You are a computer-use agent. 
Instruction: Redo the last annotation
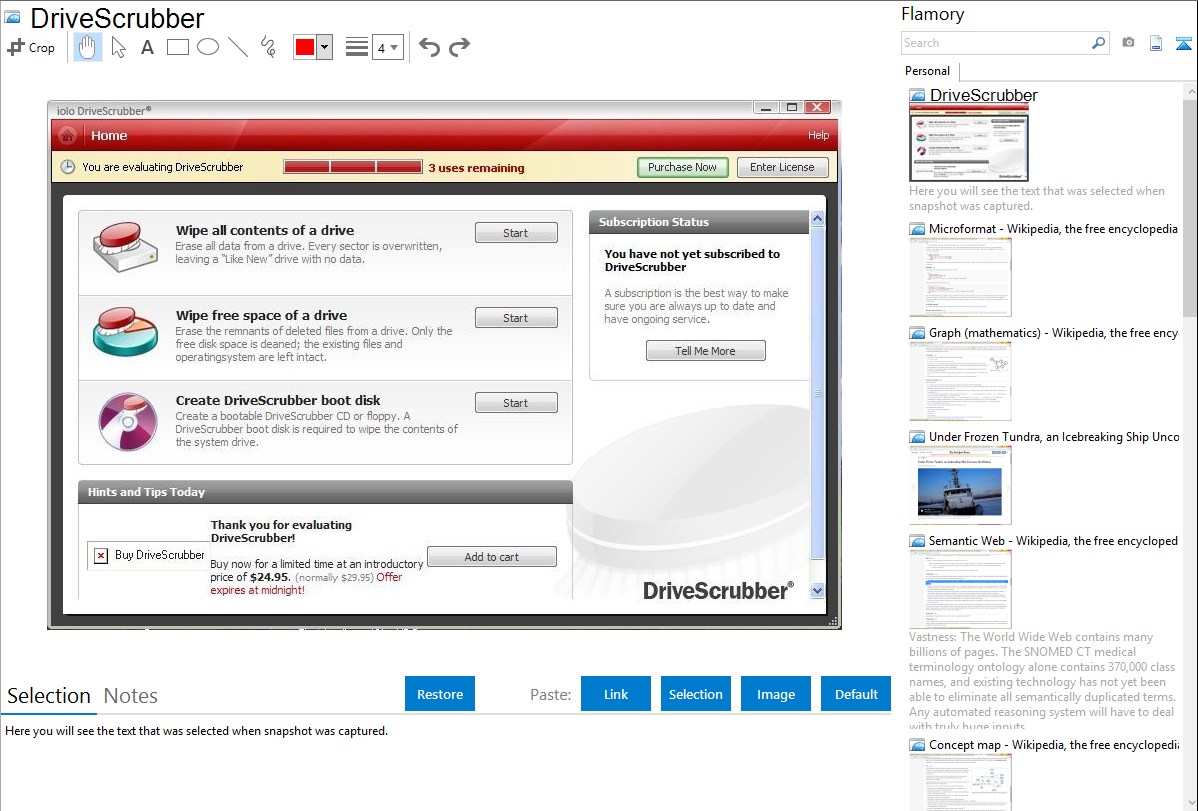pos(459,47)
